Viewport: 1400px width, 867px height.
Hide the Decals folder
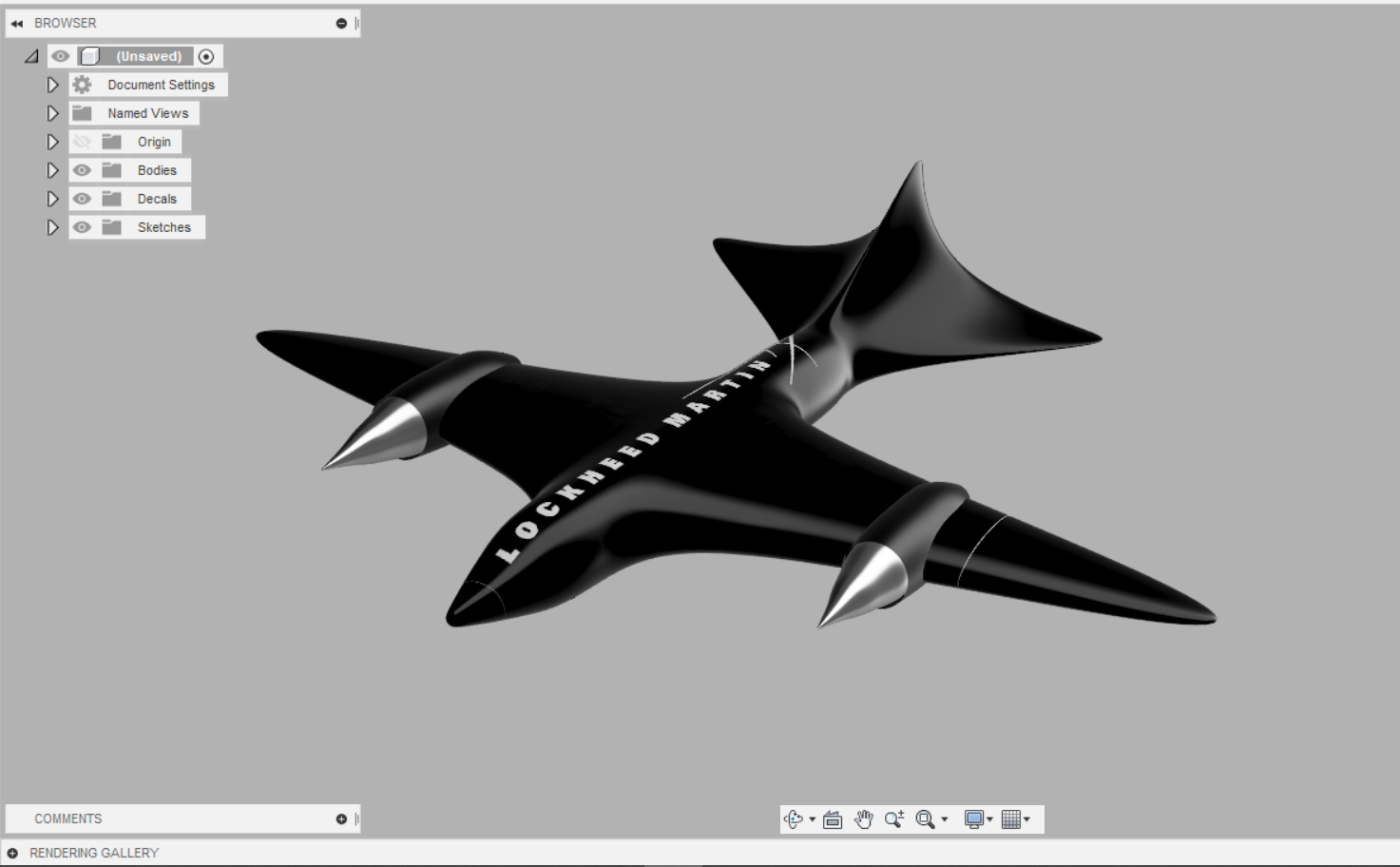[83, 199]
